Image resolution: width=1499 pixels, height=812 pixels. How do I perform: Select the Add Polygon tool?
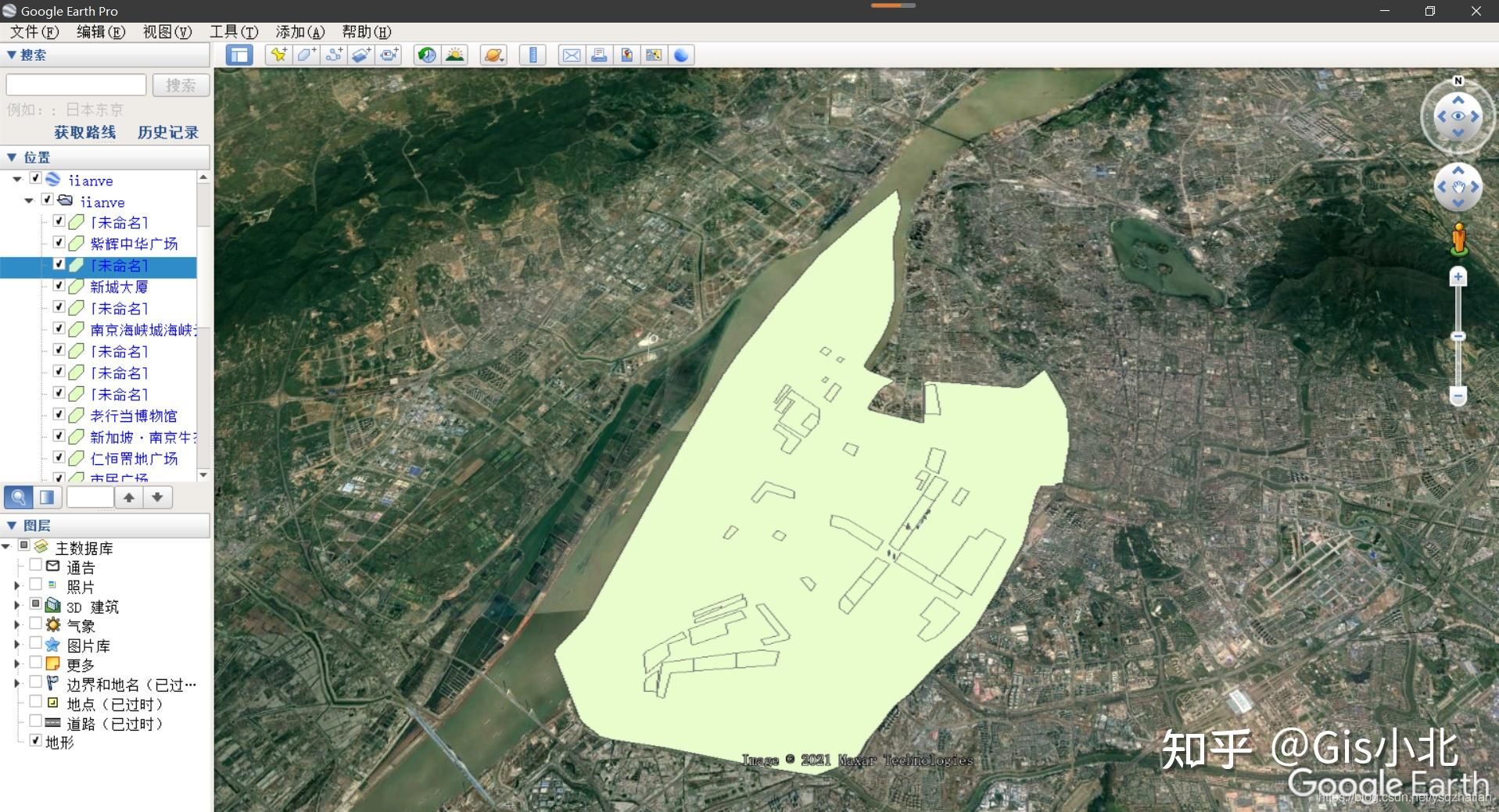[306, 55]
